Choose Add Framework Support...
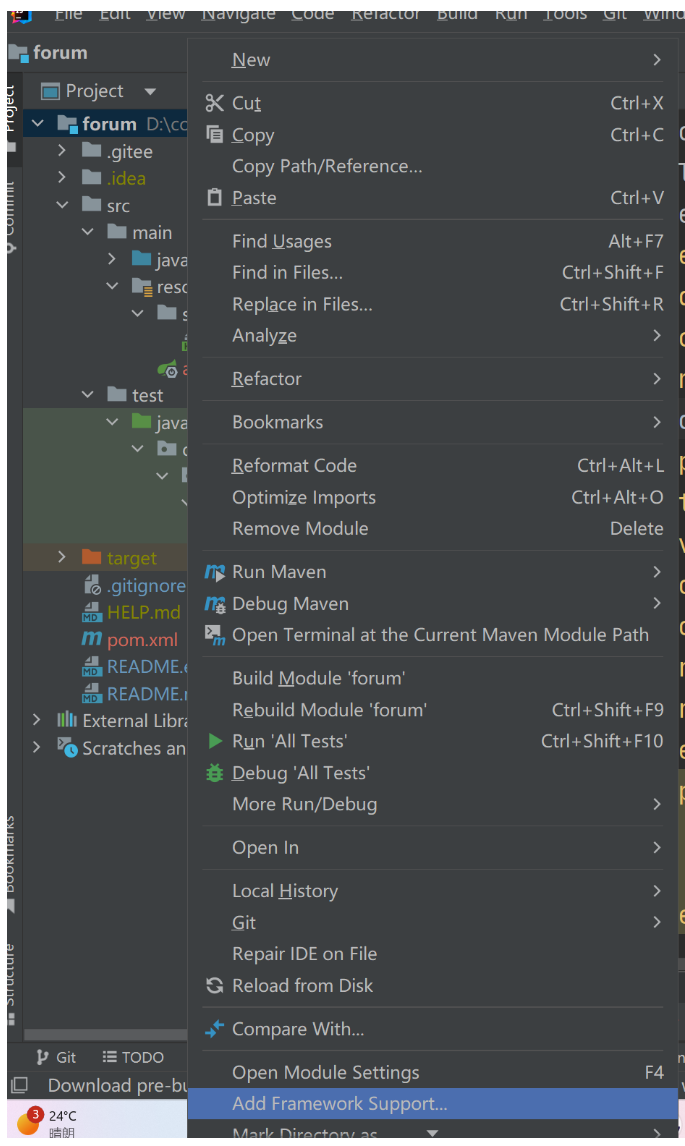 coord(433,1104)
